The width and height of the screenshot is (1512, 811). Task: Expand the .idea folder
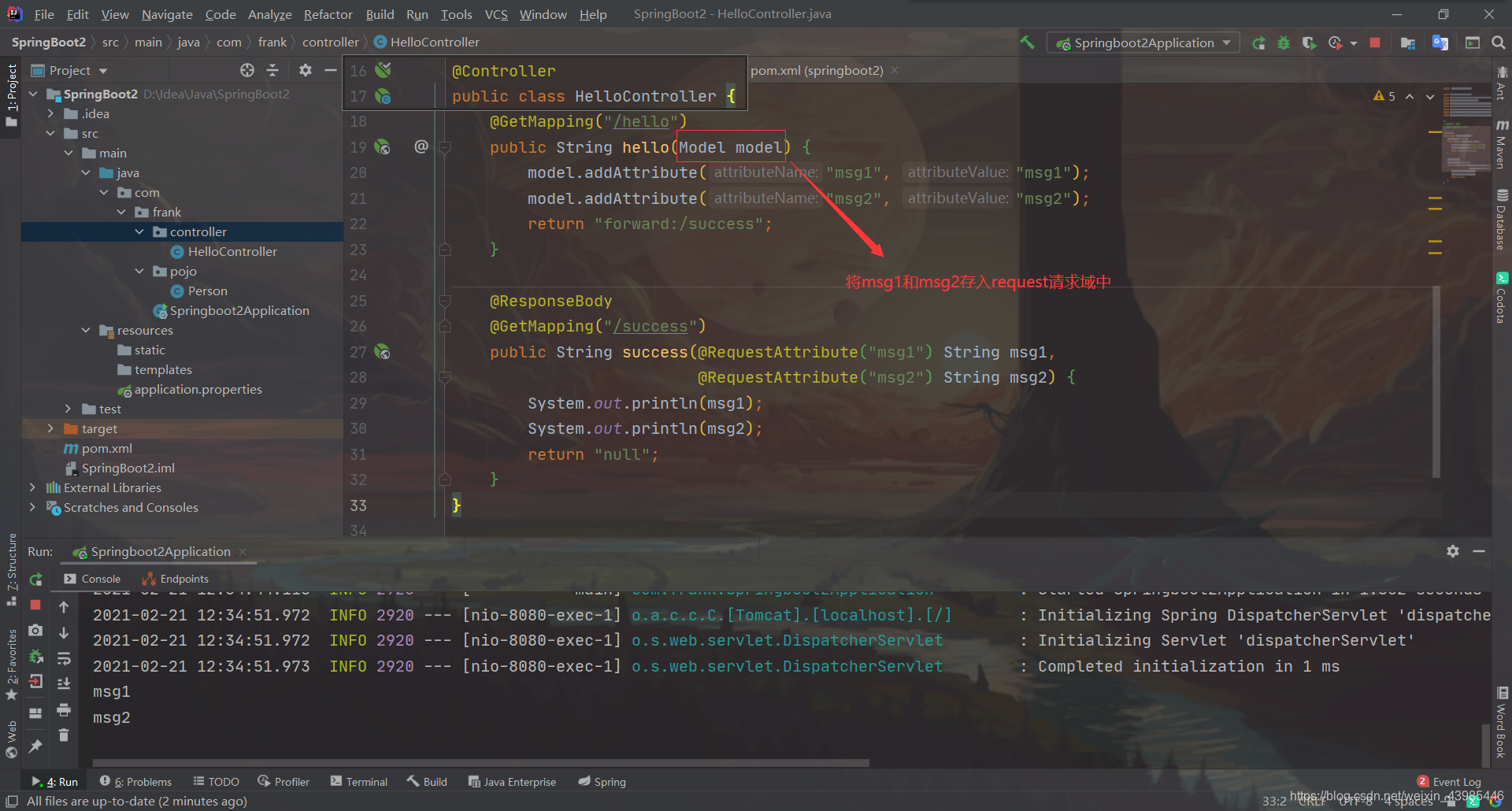[50, 114]
